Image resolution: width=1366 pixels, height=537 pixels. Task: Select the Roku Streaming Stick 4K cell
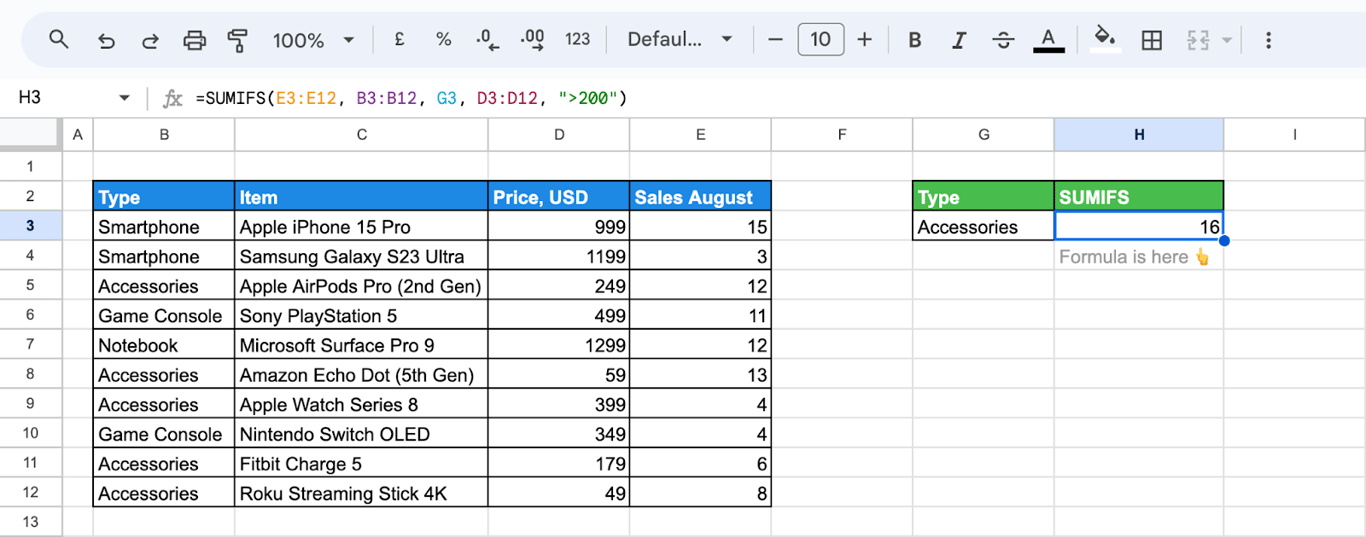tap(362, 493)
